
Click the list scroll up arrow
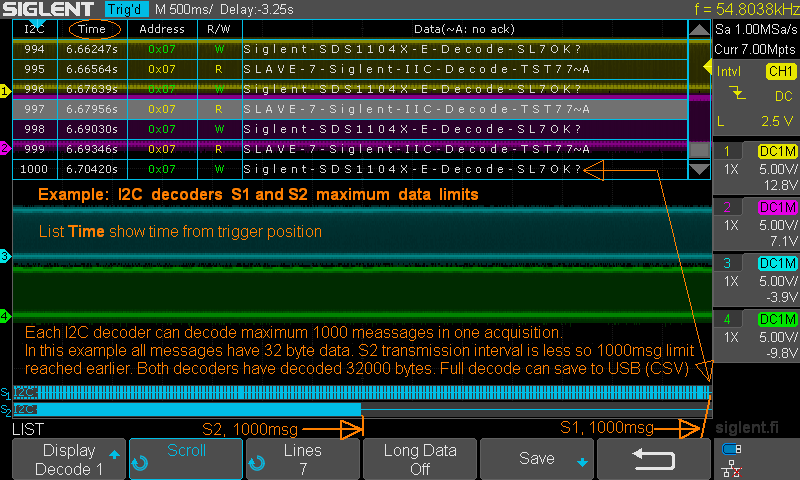[x=699, y=30]
